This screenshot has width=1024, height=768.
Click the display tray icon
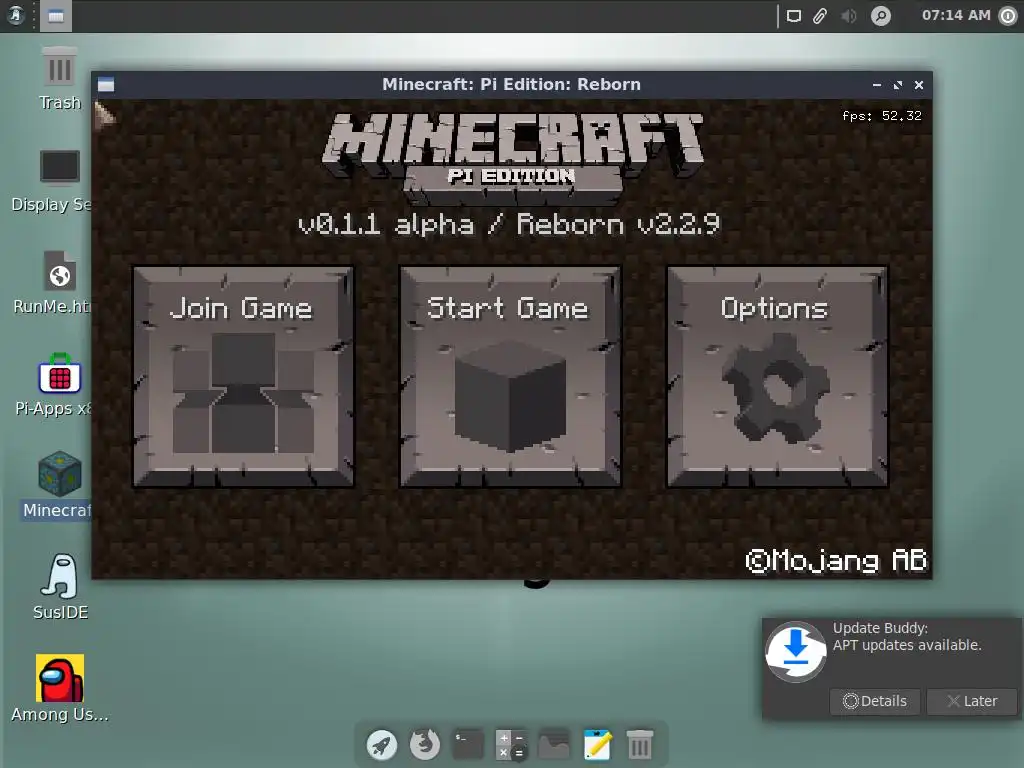click(x=793, y=16)
